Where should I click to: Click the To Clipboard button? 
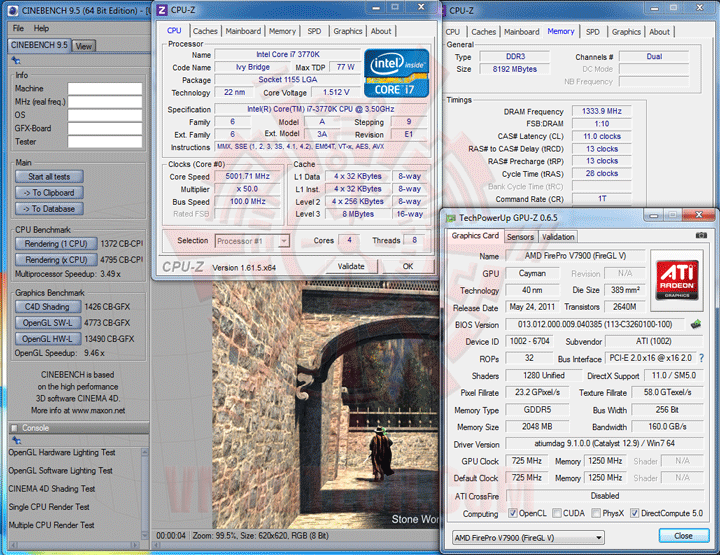tap(49, 193)
